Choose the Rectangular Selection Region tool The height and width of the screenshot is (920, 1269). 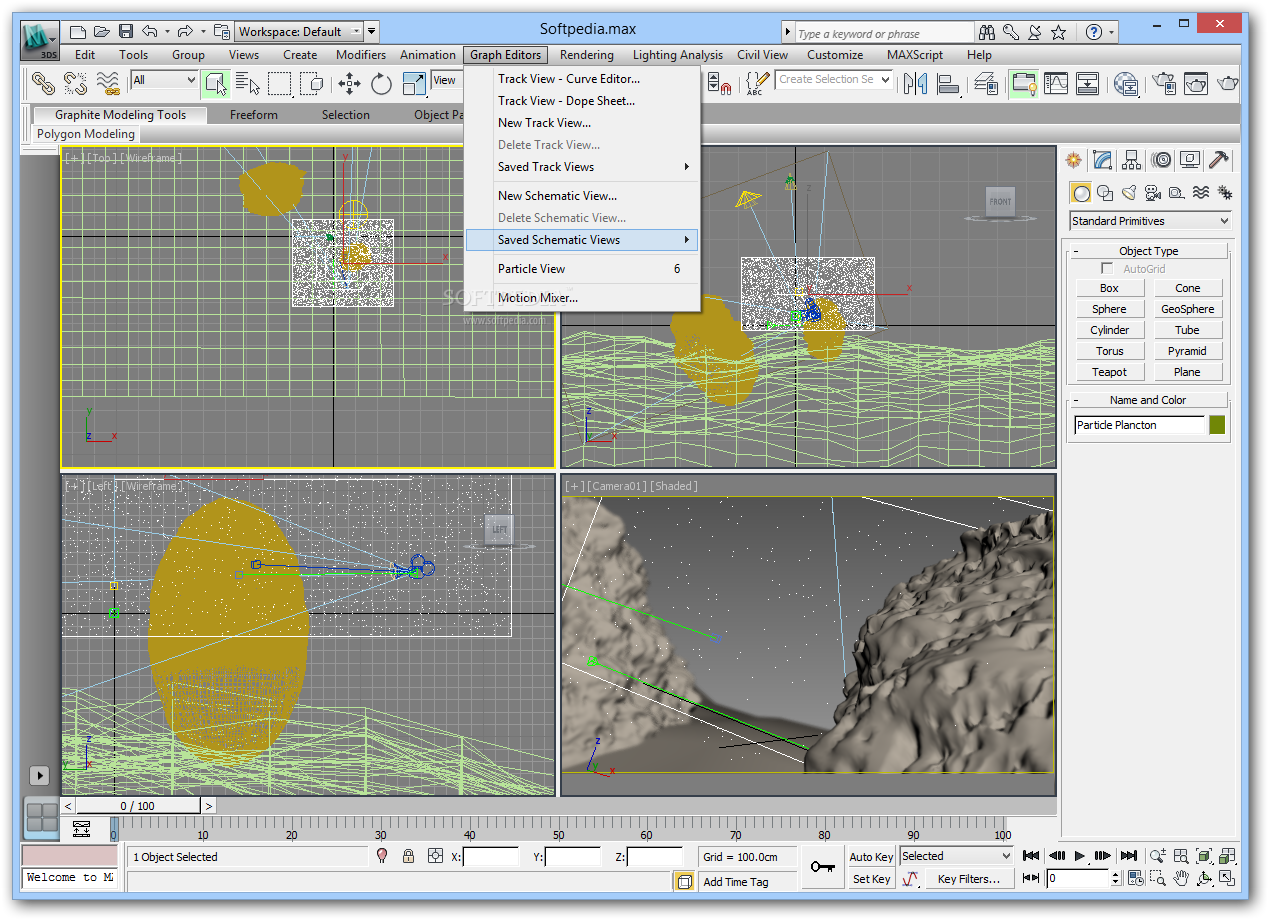coord(280,83)
